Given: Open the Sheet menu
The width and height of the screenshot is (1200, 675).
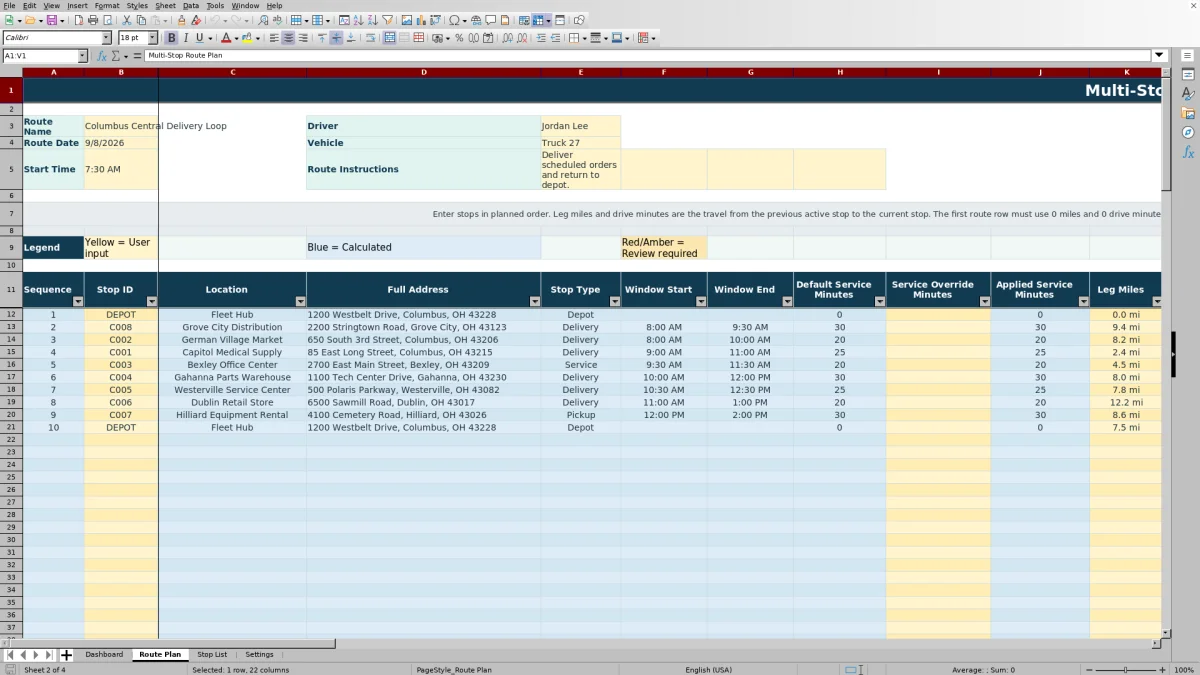Looking at the screenshot, I should (165, 5).
